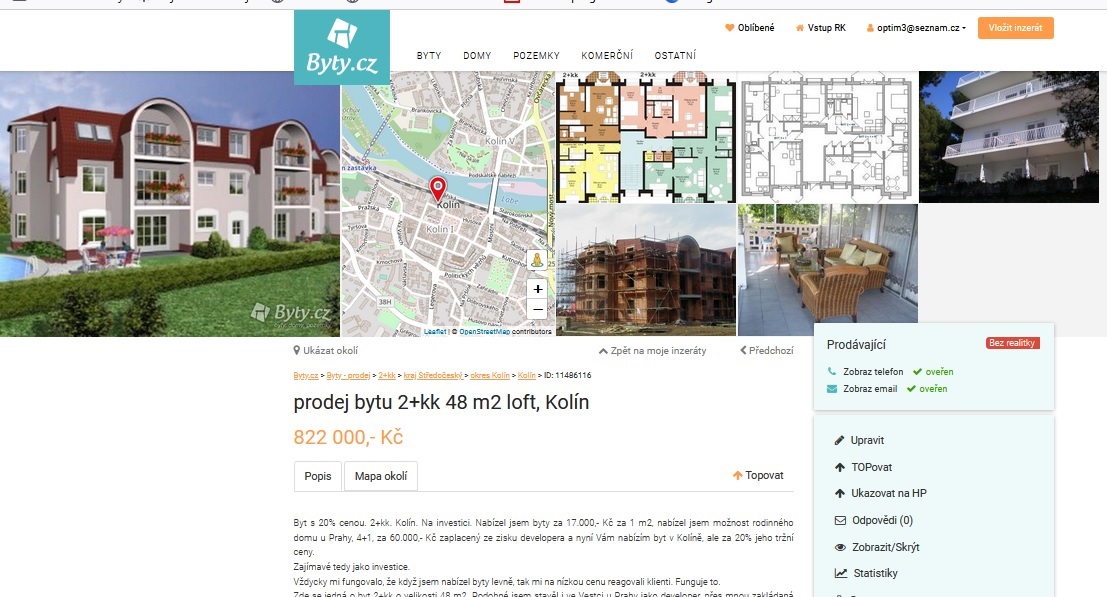1107x597 pixels.
Task: Zoom in the map with plus button
Action: pyautogui.click(x=537, y=289)
